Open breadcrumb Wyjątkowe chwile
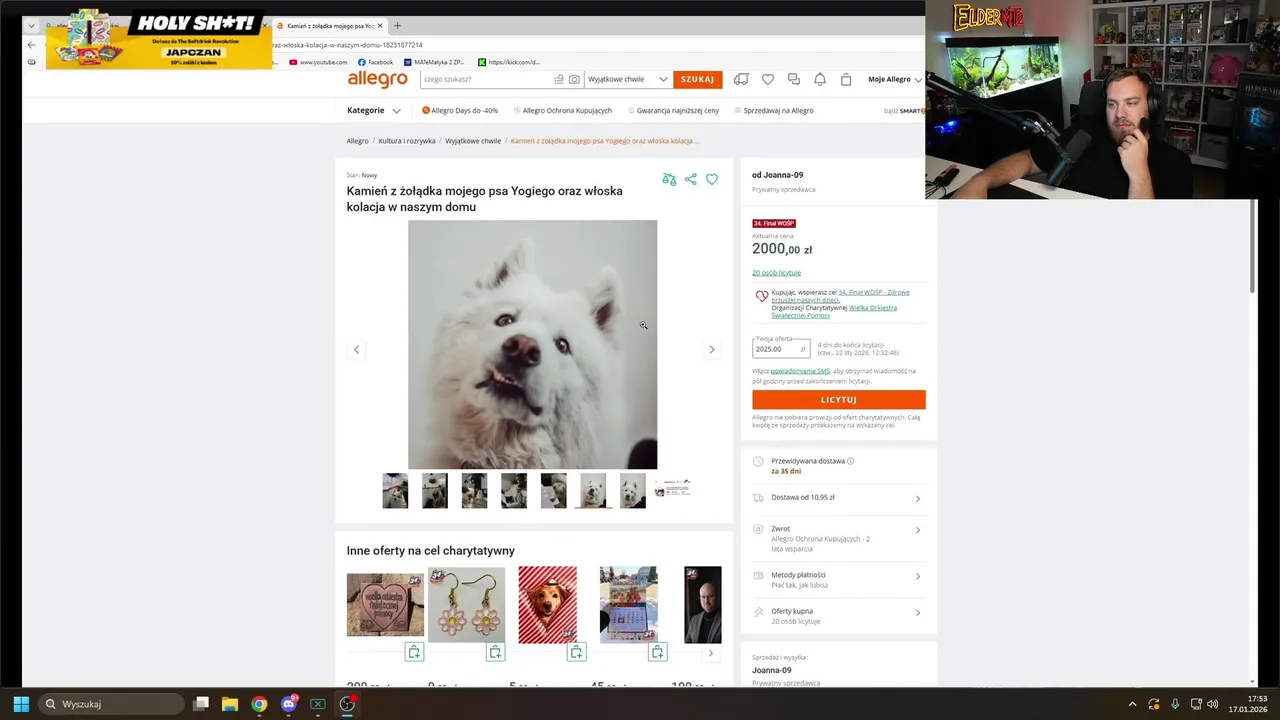Image resolution: width=1280 pixels, height=720 pixels. (473, 141)
